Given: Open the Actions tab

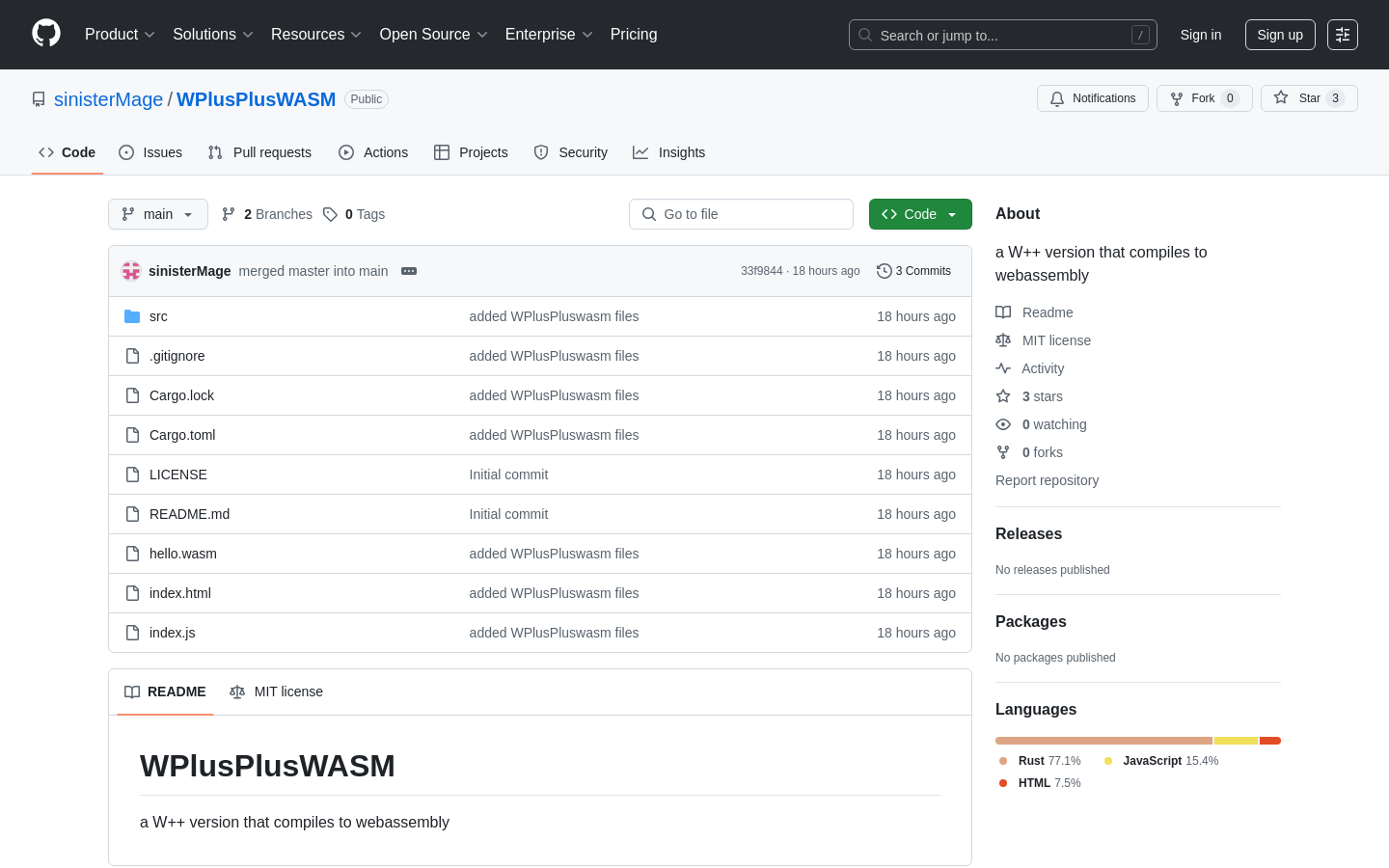Looking at the screenshot, I should click(373, 152).
